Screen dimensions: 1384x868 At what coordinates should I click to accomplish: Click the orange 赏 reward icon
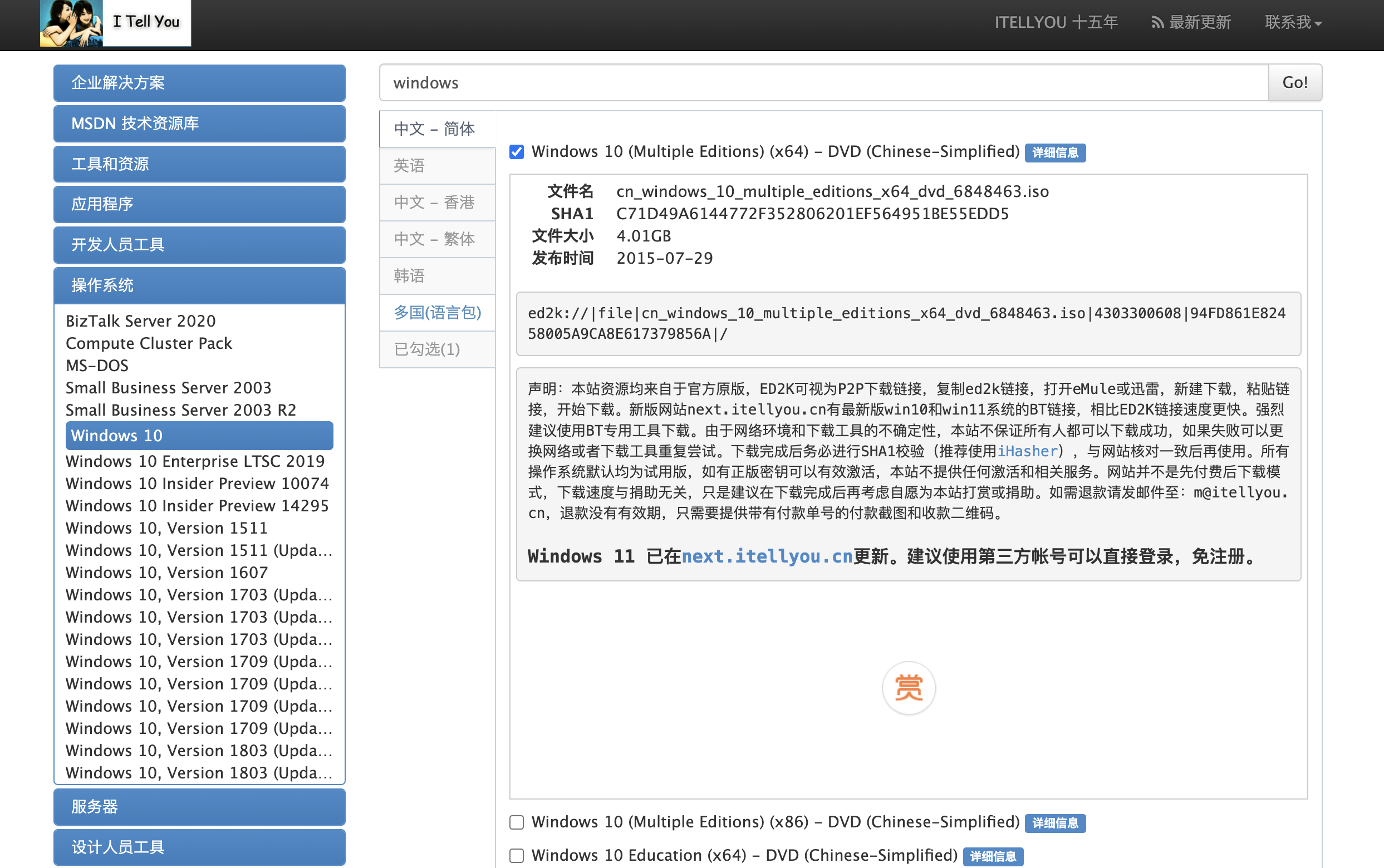pyautogui.click(x=908, y=687)
